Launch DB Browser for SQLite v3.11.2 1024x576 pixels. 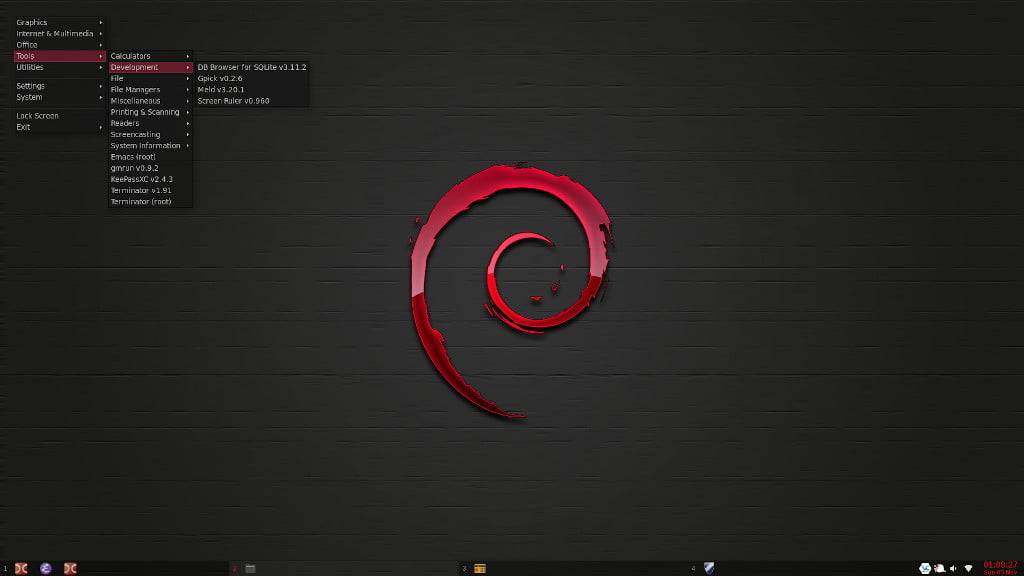click(252, 67)
